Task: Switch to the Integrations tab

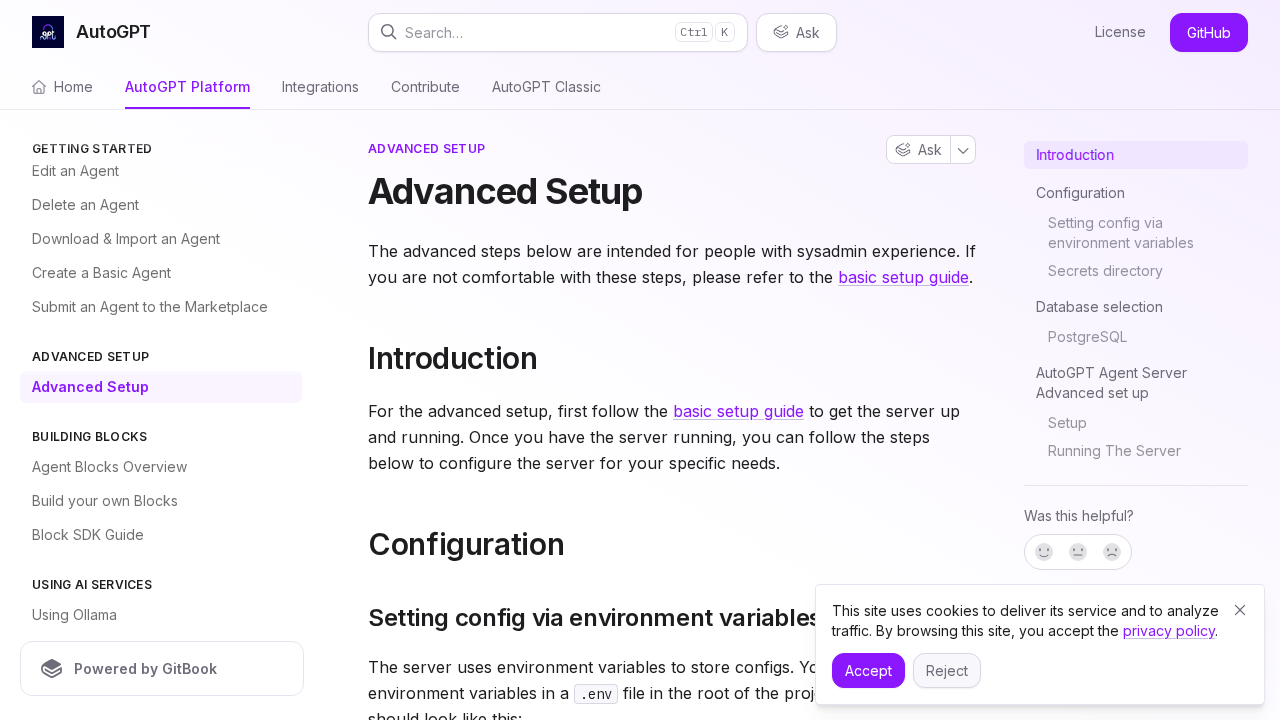Action: [x=320, y=87]
